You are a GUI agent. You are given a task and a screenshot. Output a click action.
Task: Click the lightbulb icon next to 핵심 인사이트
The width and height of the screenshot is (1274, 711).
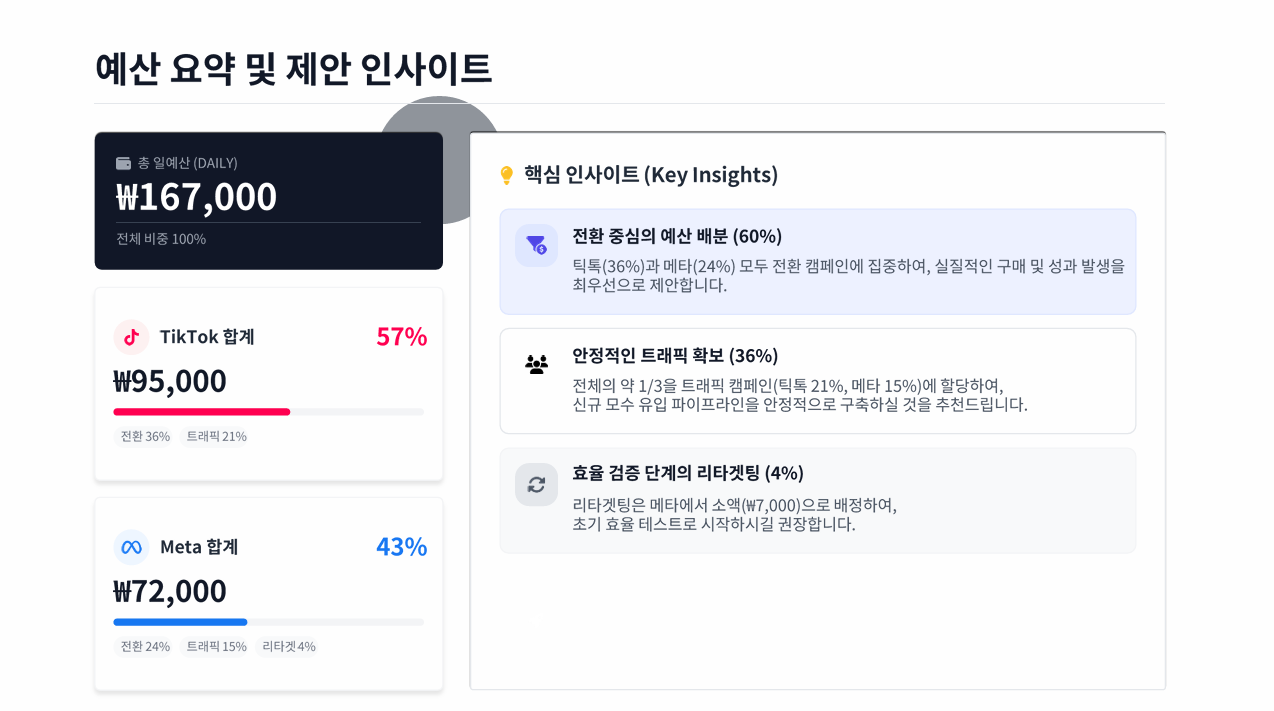[x=506, y=175]
